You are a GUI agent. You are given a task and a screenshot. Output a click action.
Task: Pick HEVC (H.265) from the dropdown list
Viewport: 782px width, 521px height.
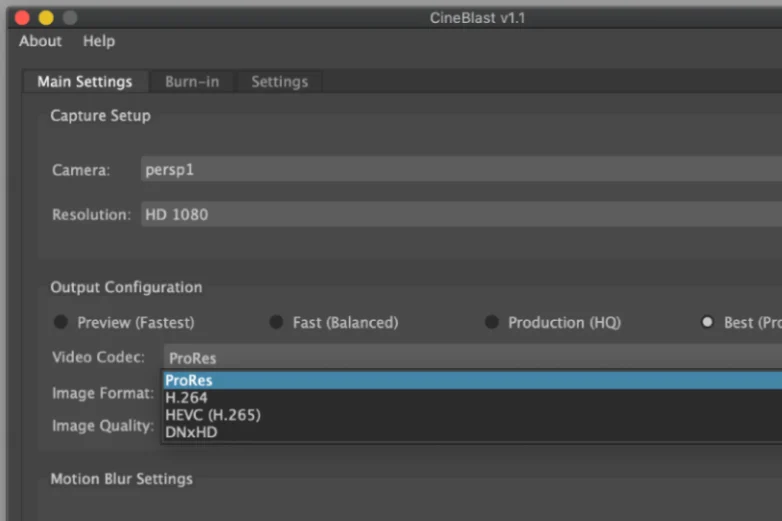212,415
